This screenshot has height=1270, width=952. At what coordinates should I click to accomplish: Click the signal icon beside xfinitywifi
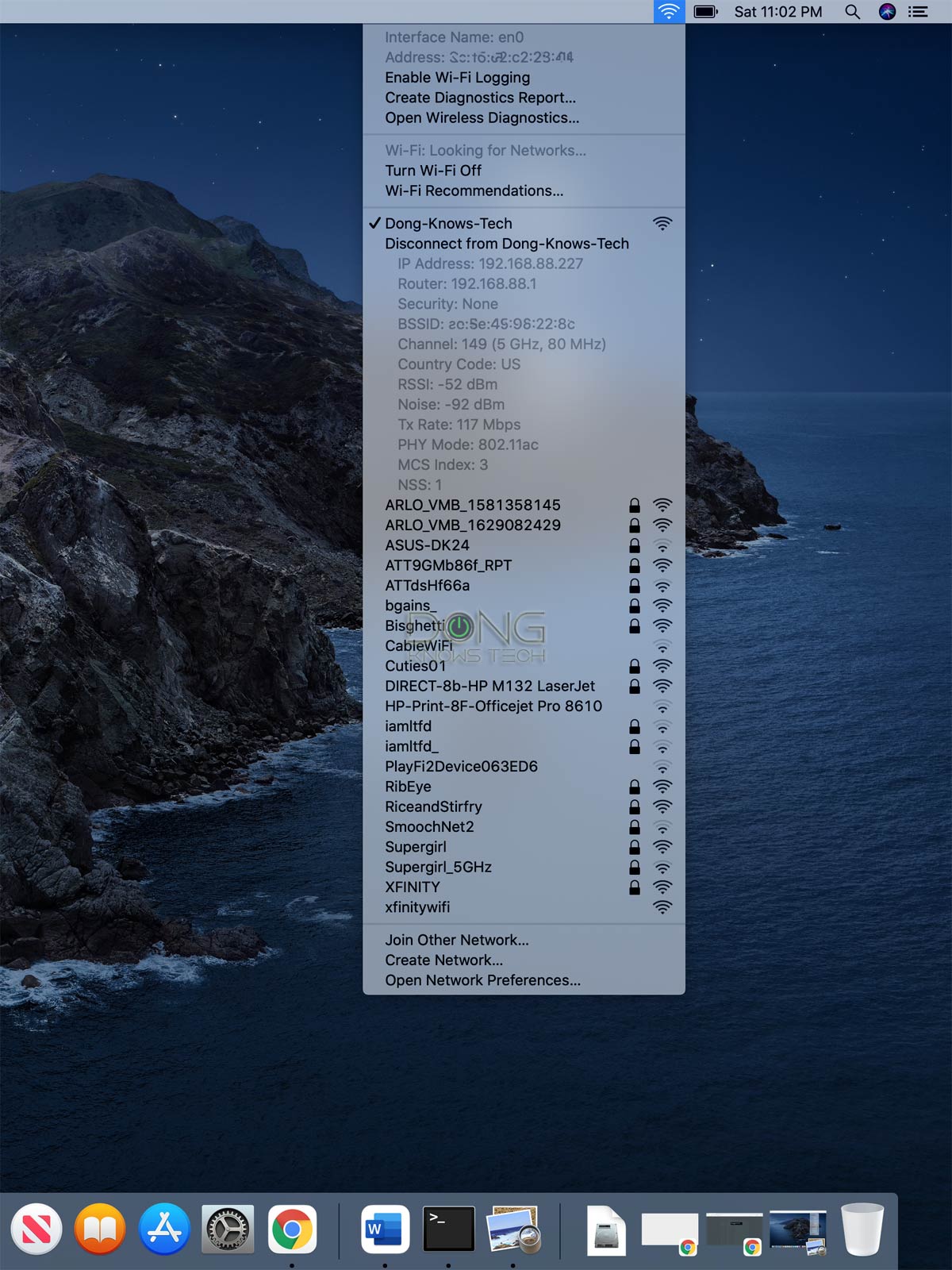tap(662, 907)
